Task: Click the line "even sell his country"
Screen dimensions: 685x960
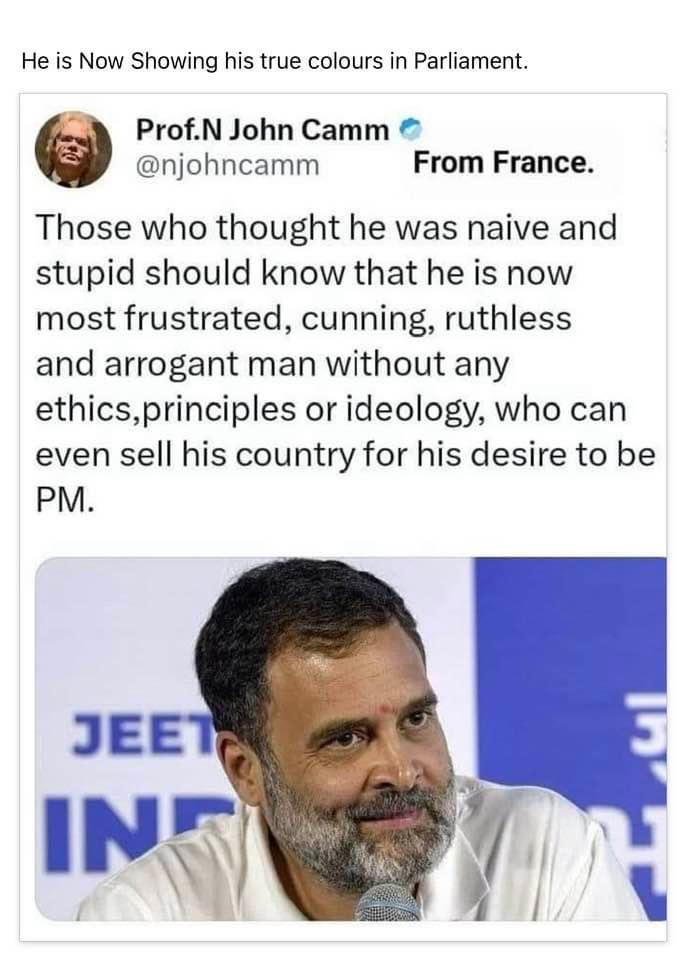Action: click(x=345, y=454)
